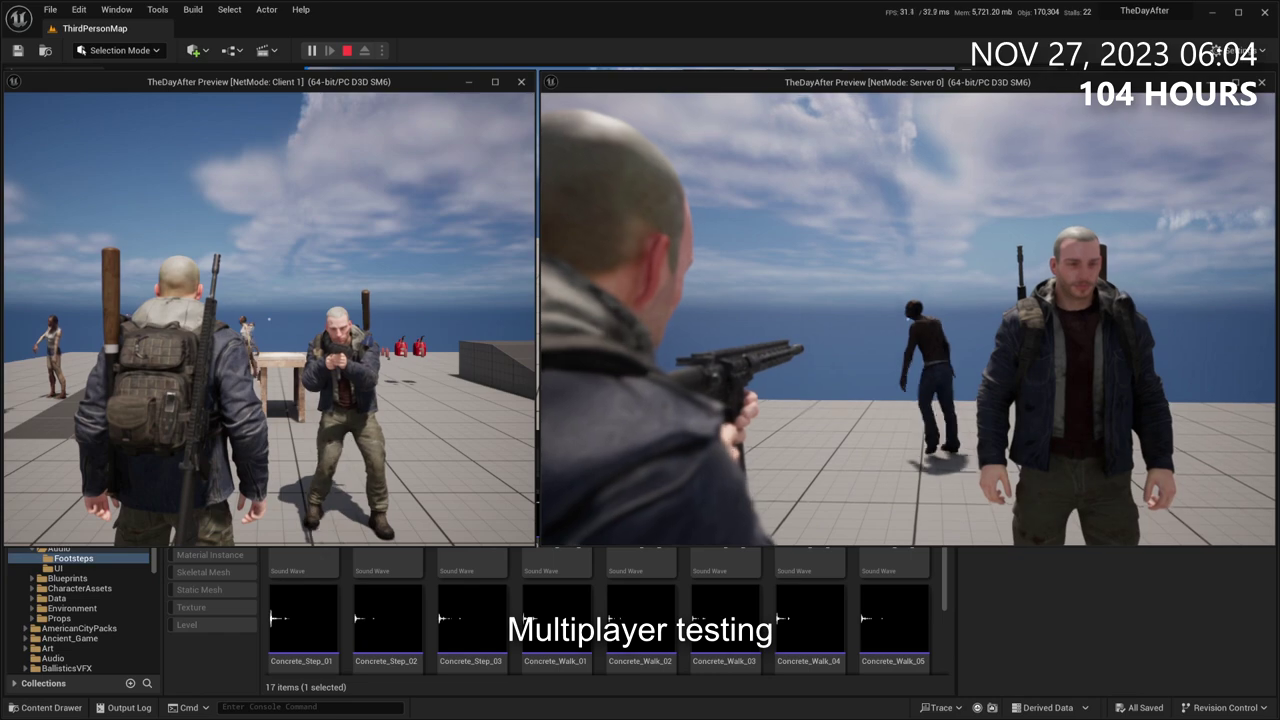Open the Help menu
This screenshot has width=1280, height=720.
click(301, 9)
